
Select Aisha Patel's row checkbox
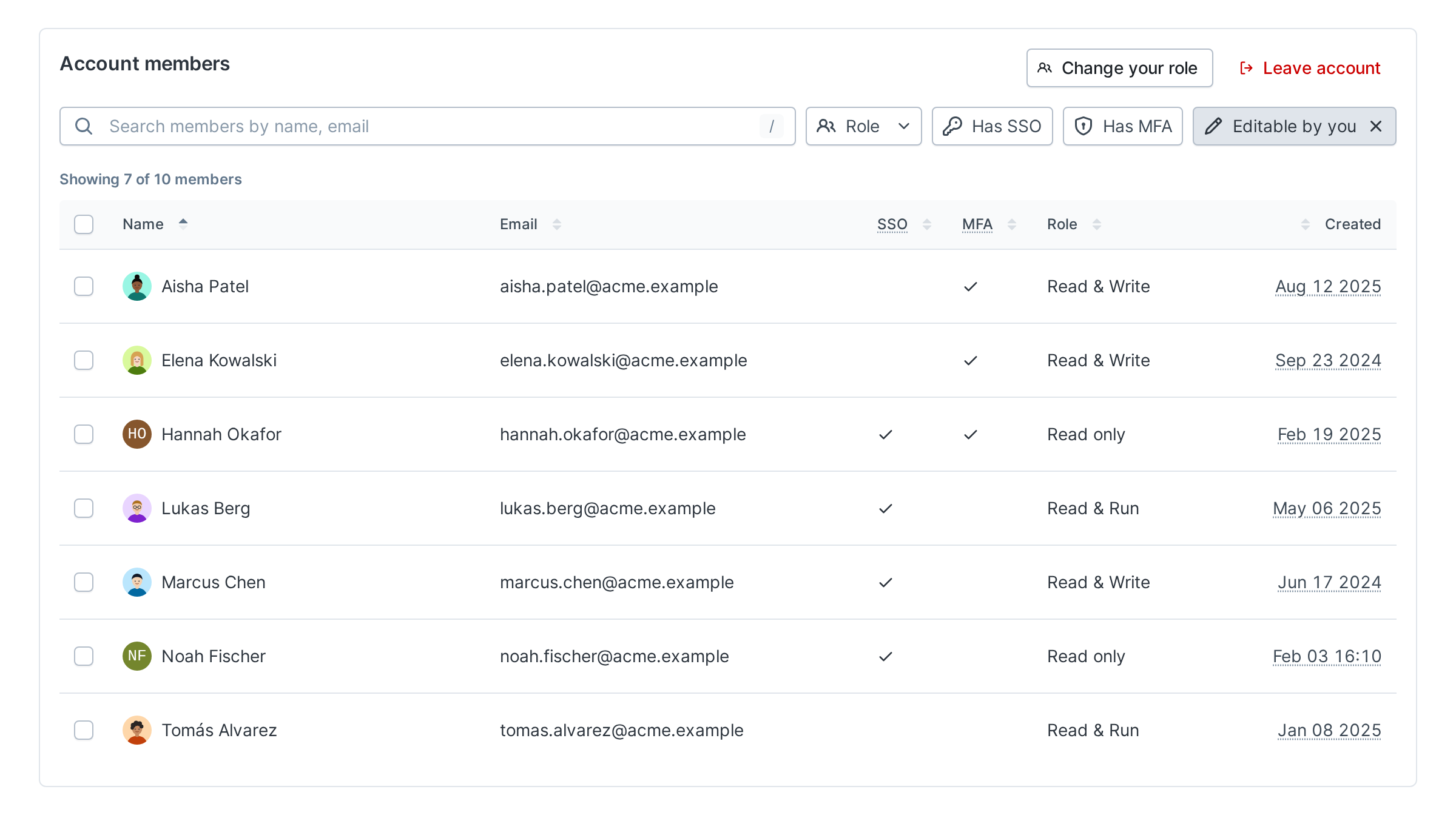click(84, 286)
